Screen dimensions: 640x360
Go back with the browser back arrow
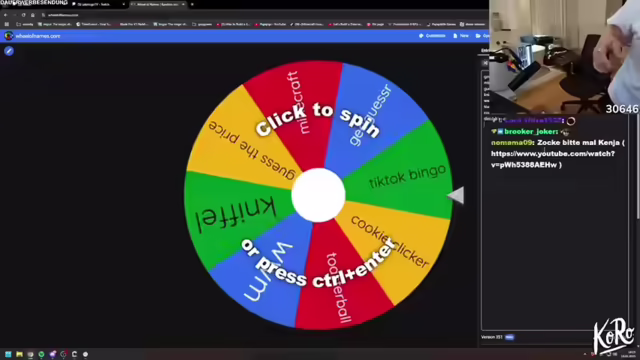tap(5, 15)
